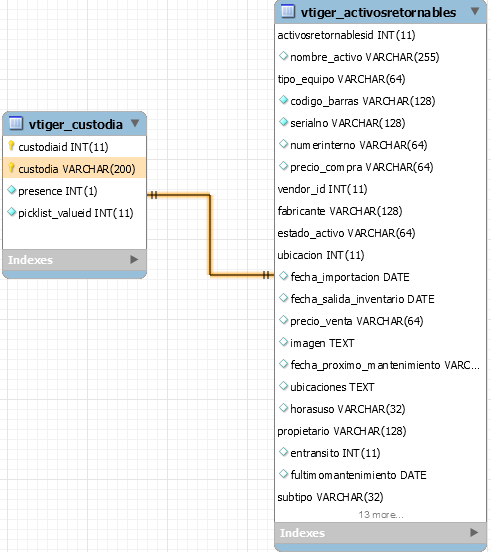Click the vtiger_custodia table icon

(x=15, y=123)
